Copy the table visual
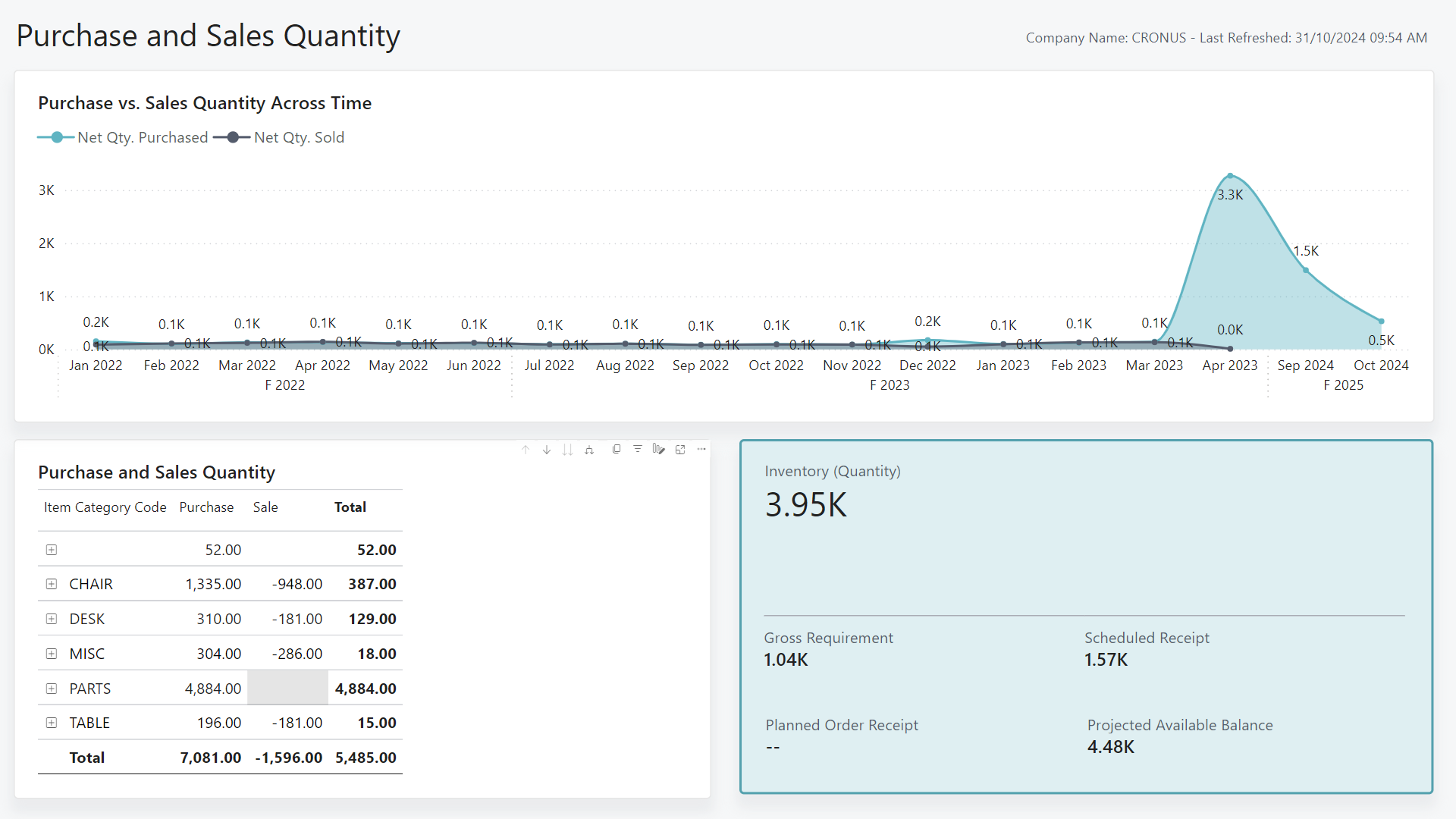Screen dimensions: 1456x819 [617, 449]
